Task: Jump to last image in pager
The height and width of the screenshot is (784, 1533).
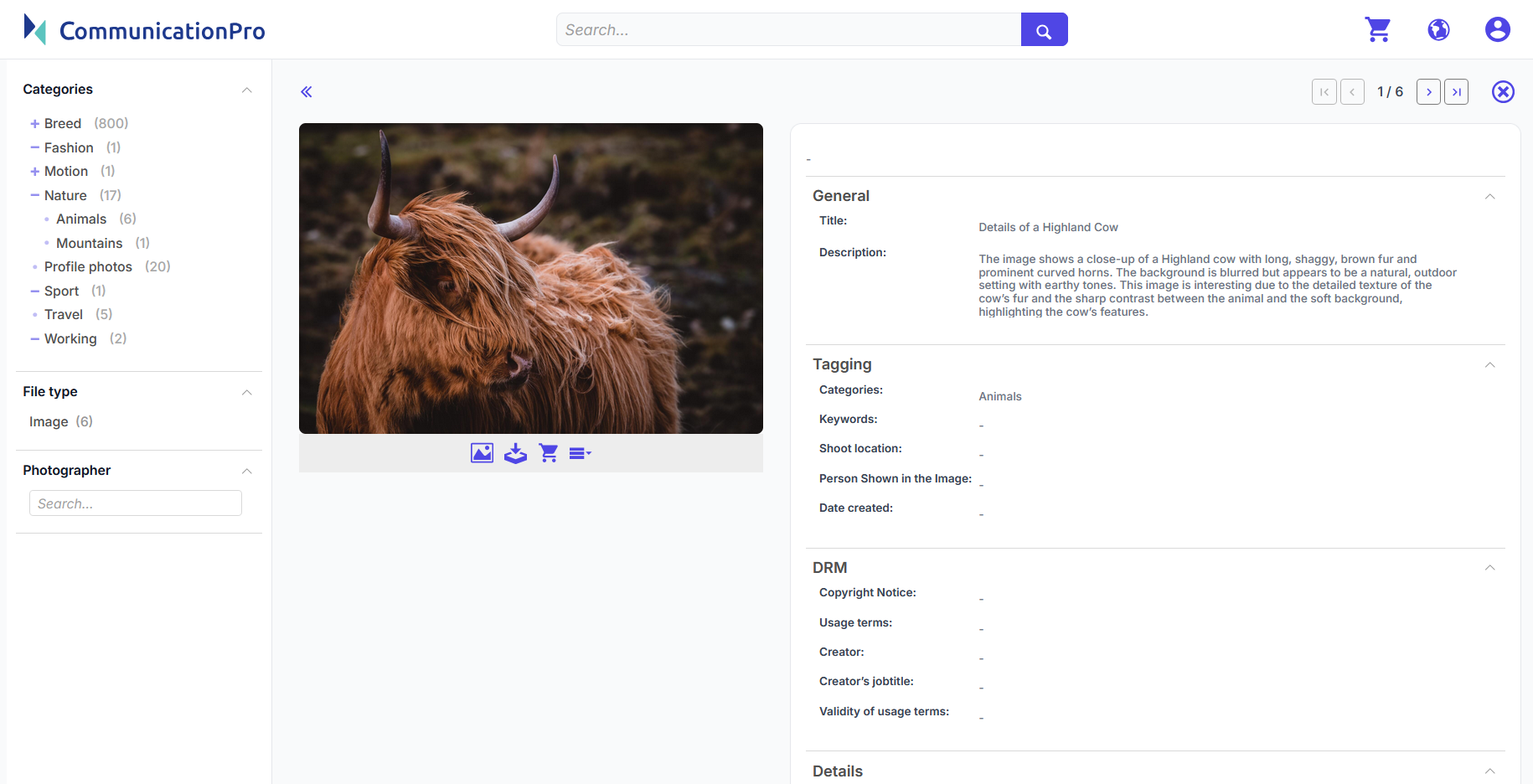Action: (1457, 92)
